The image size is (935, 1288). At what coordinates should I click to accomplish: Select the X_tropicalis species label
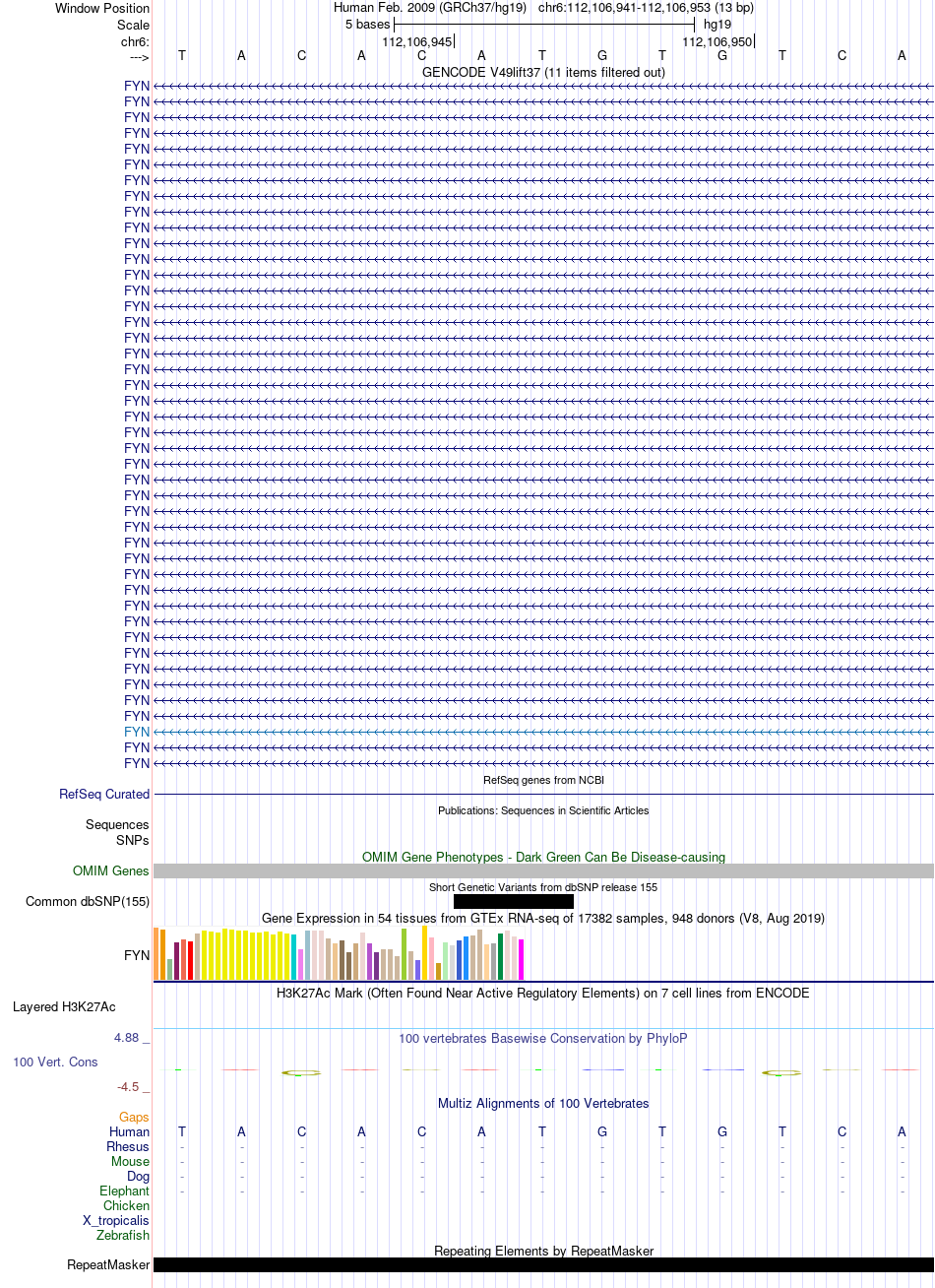coord(116,1220)
